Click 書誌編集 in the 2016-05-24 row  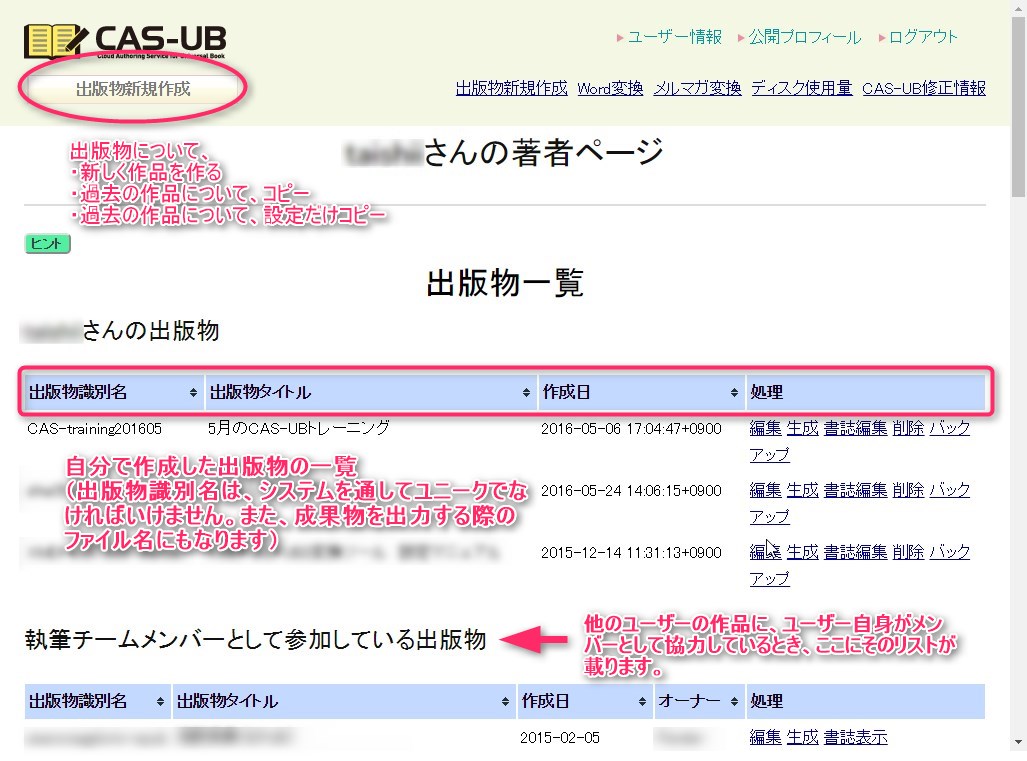click(x=855, y=490)
